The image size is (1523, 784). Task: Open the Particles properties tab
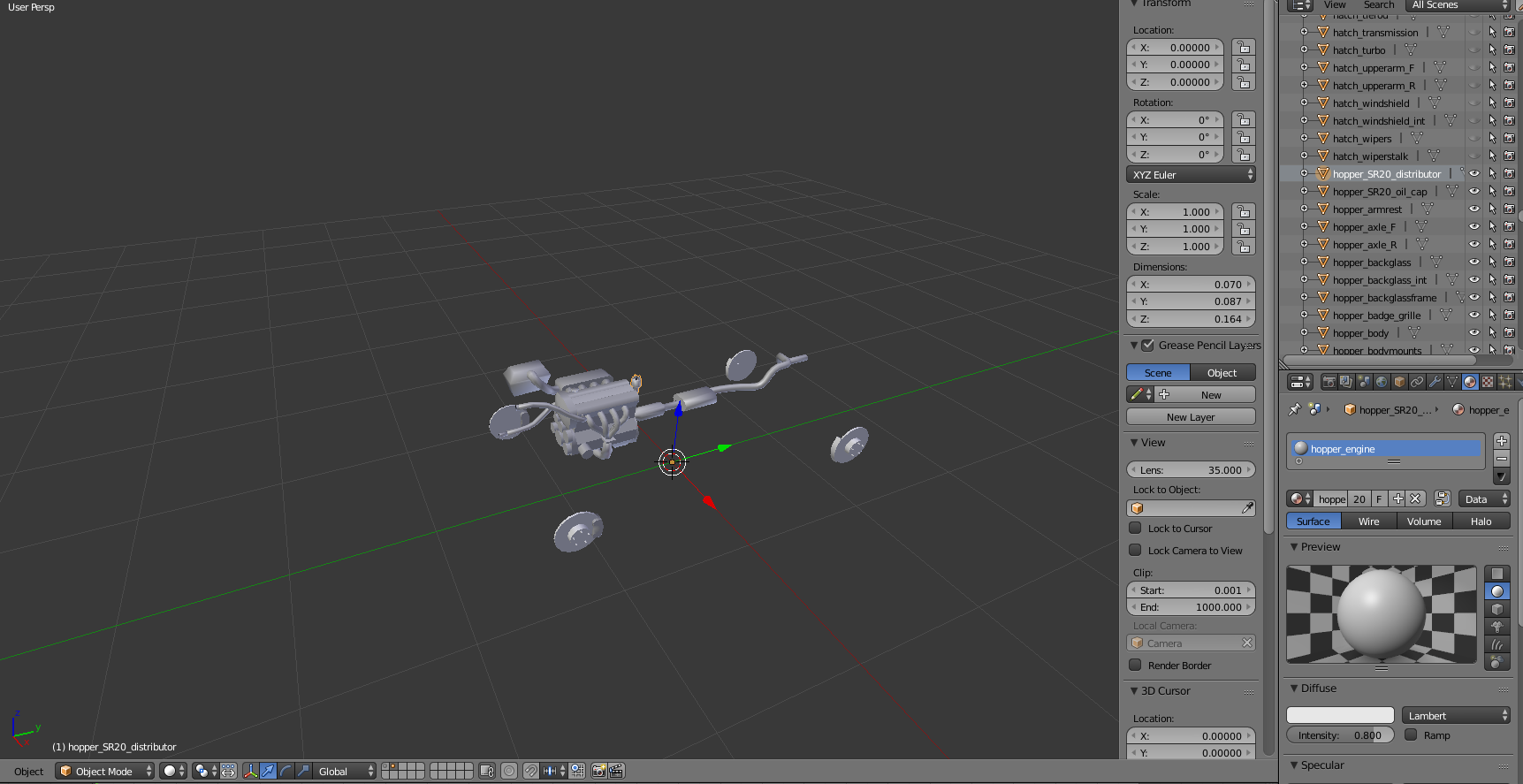coord(1505,382)
